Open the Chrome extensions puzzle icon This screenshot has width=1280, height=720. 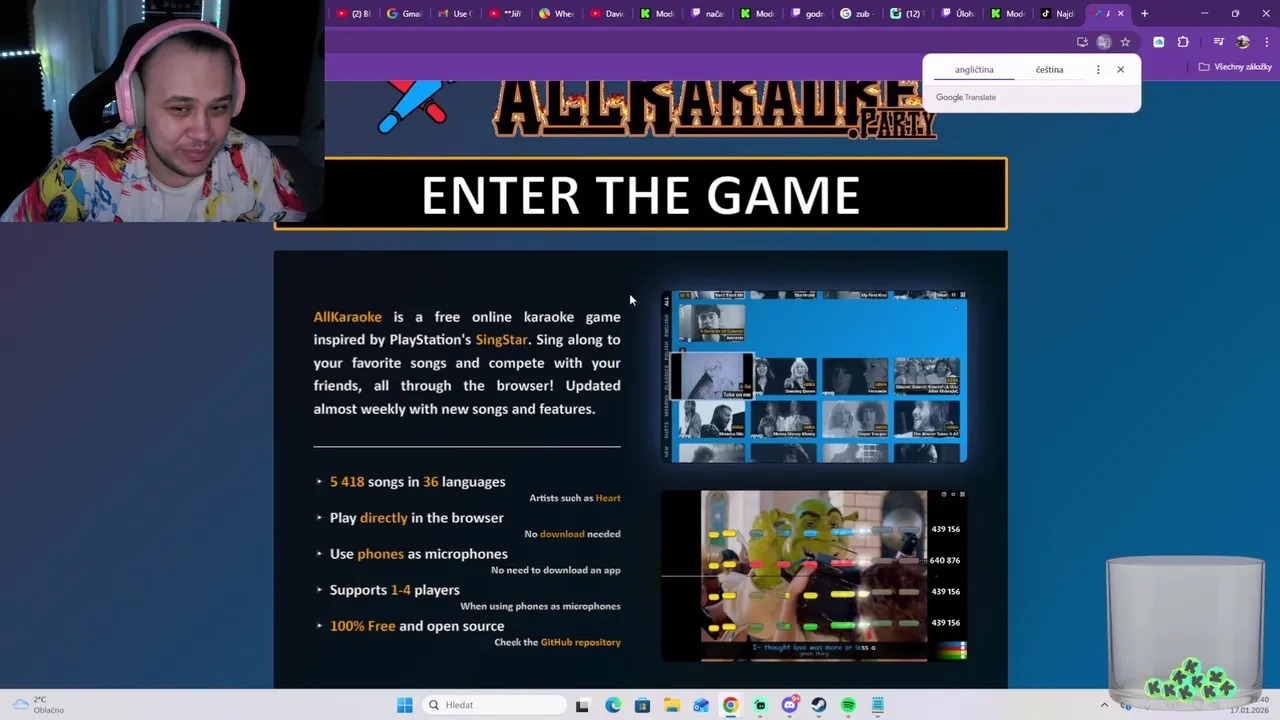pyautogui.click(x=1183, y=42)
